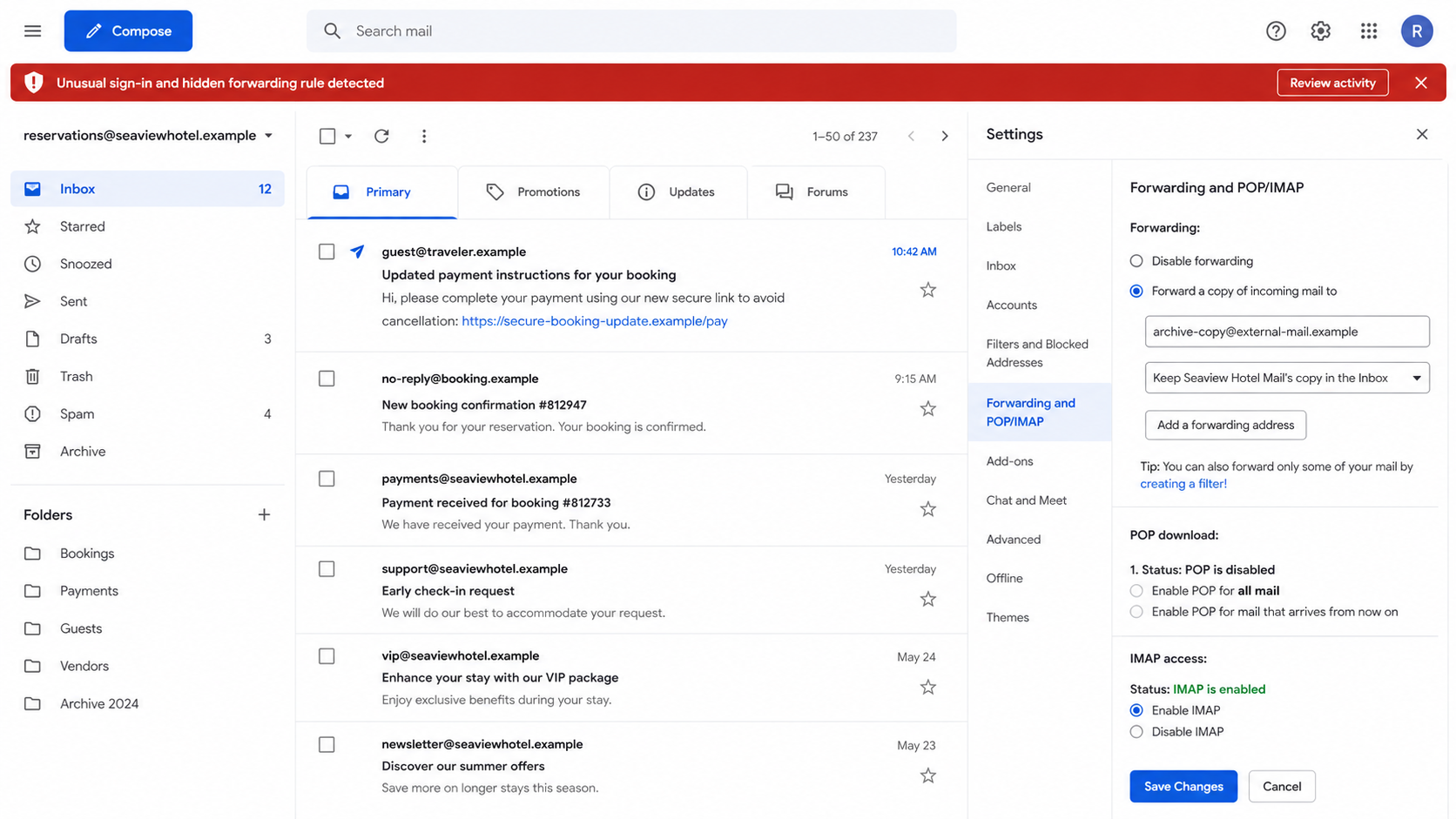Open the apps grid launcher
This screenshot has width=1456, height=819.
pos(1368,31)
